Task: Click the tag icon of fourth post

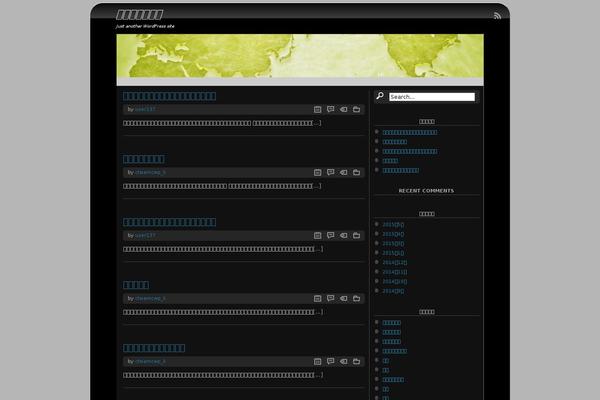Action: click(x=344, y=299)
